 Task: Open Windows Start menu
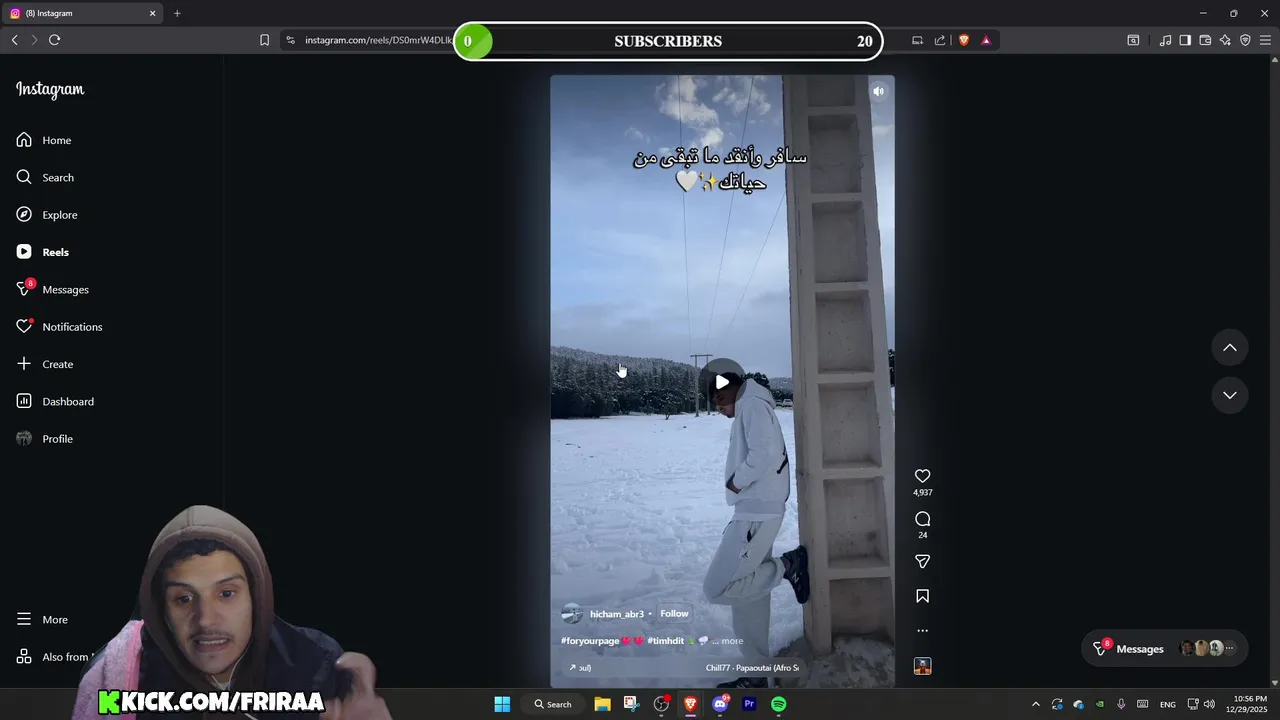click(502, 704)
